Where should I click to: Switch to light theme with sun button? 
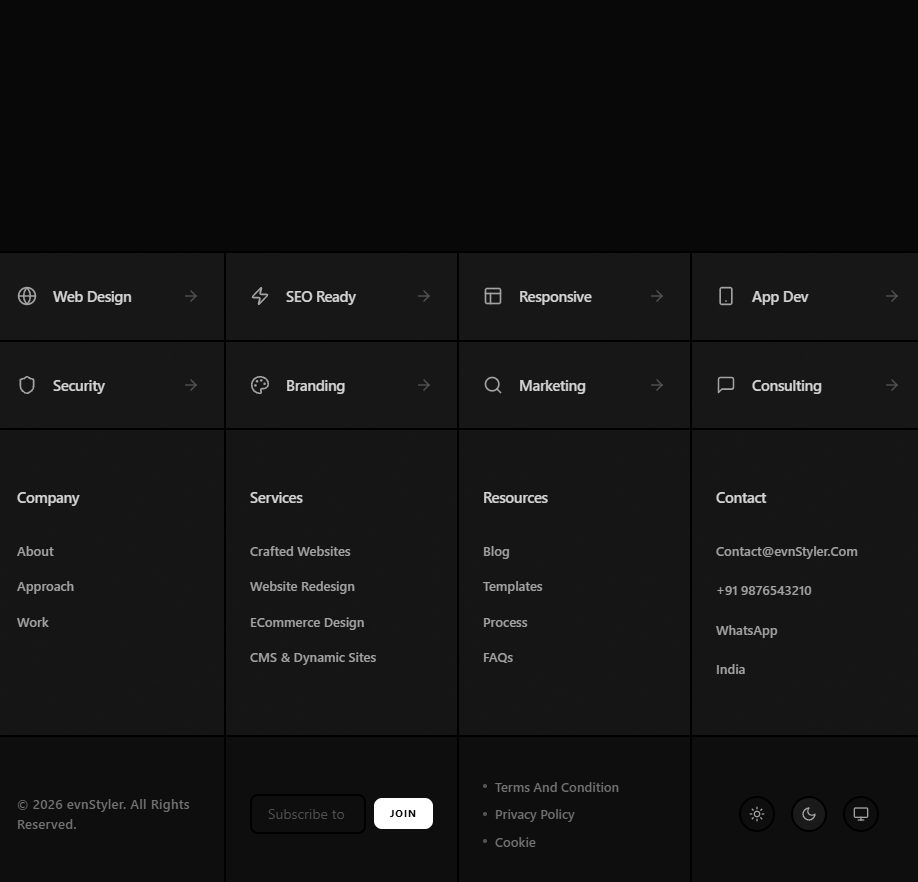(x=757, y=814)
